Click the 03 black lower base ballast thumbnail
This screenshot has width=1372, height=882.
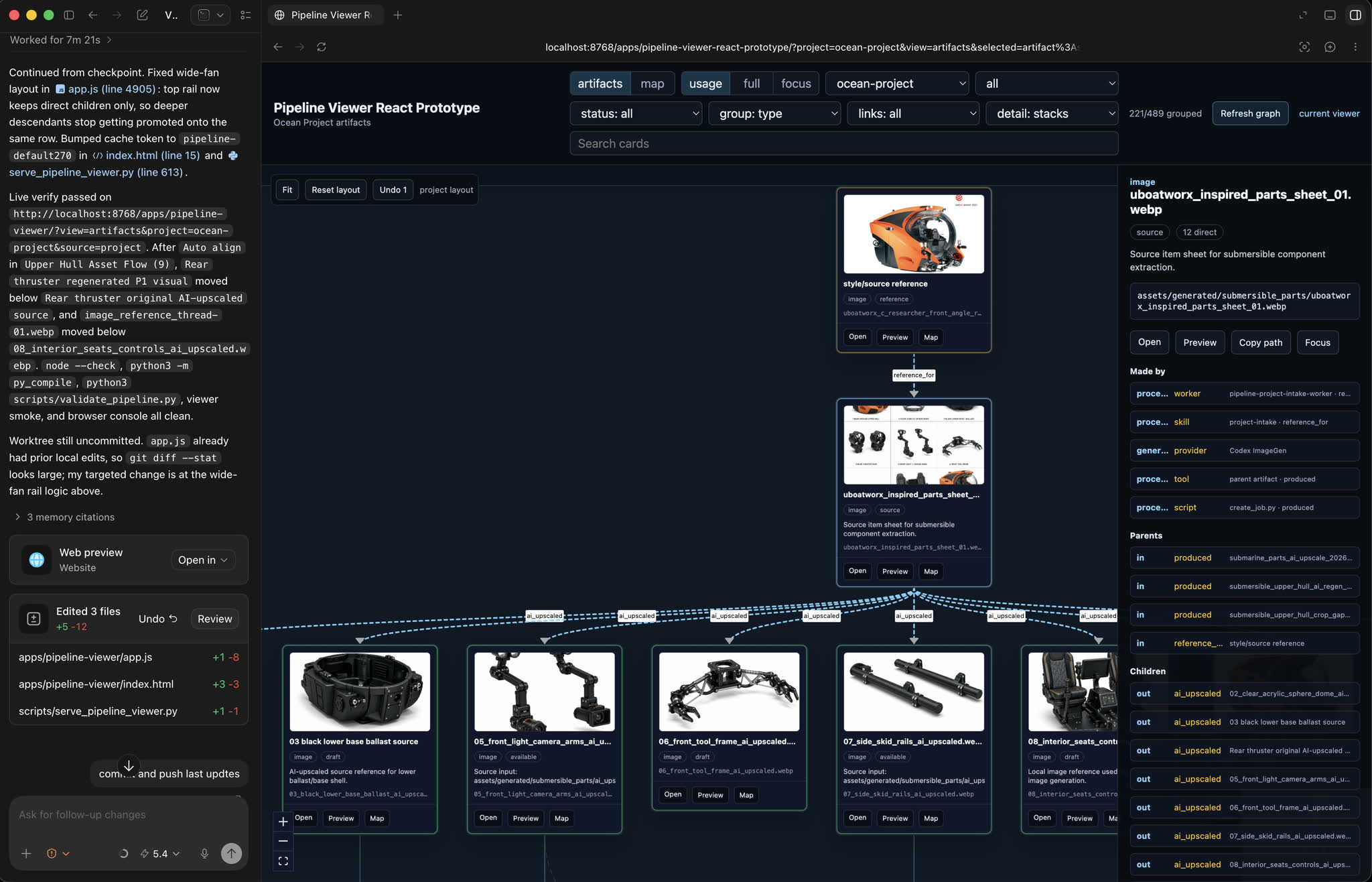coord(360,692)
